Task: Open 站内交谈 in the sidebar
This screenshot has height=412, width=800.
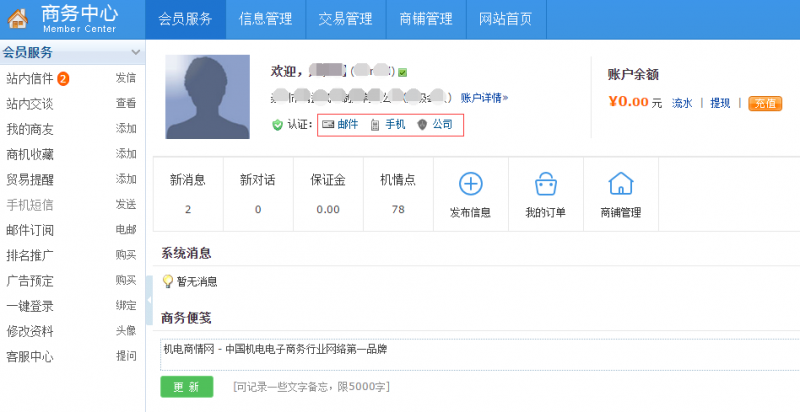Action: 30,104
